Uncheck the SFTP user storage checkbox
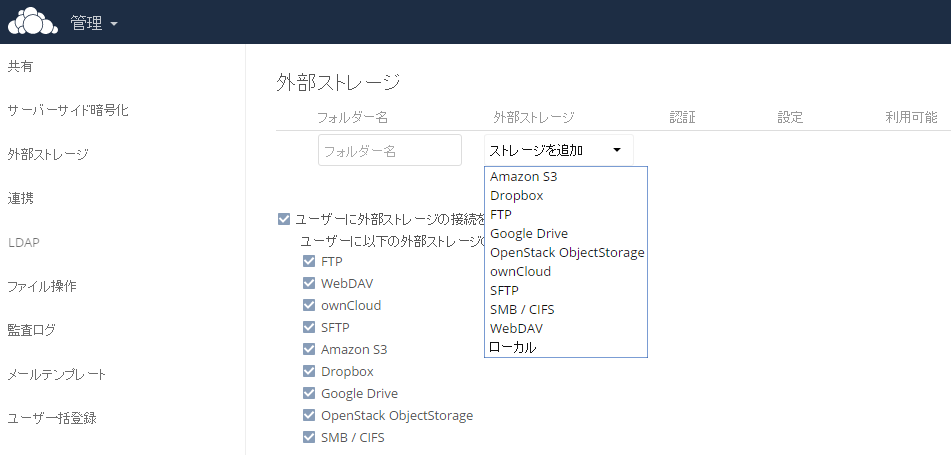The height and width of the screenshot is (455, 951). 309,327
